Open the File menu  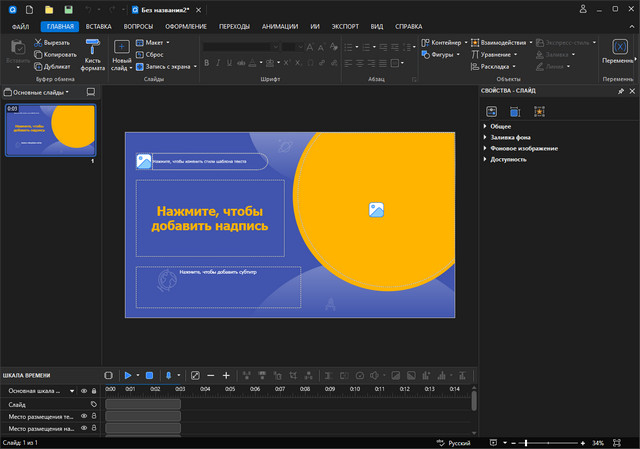20,26
